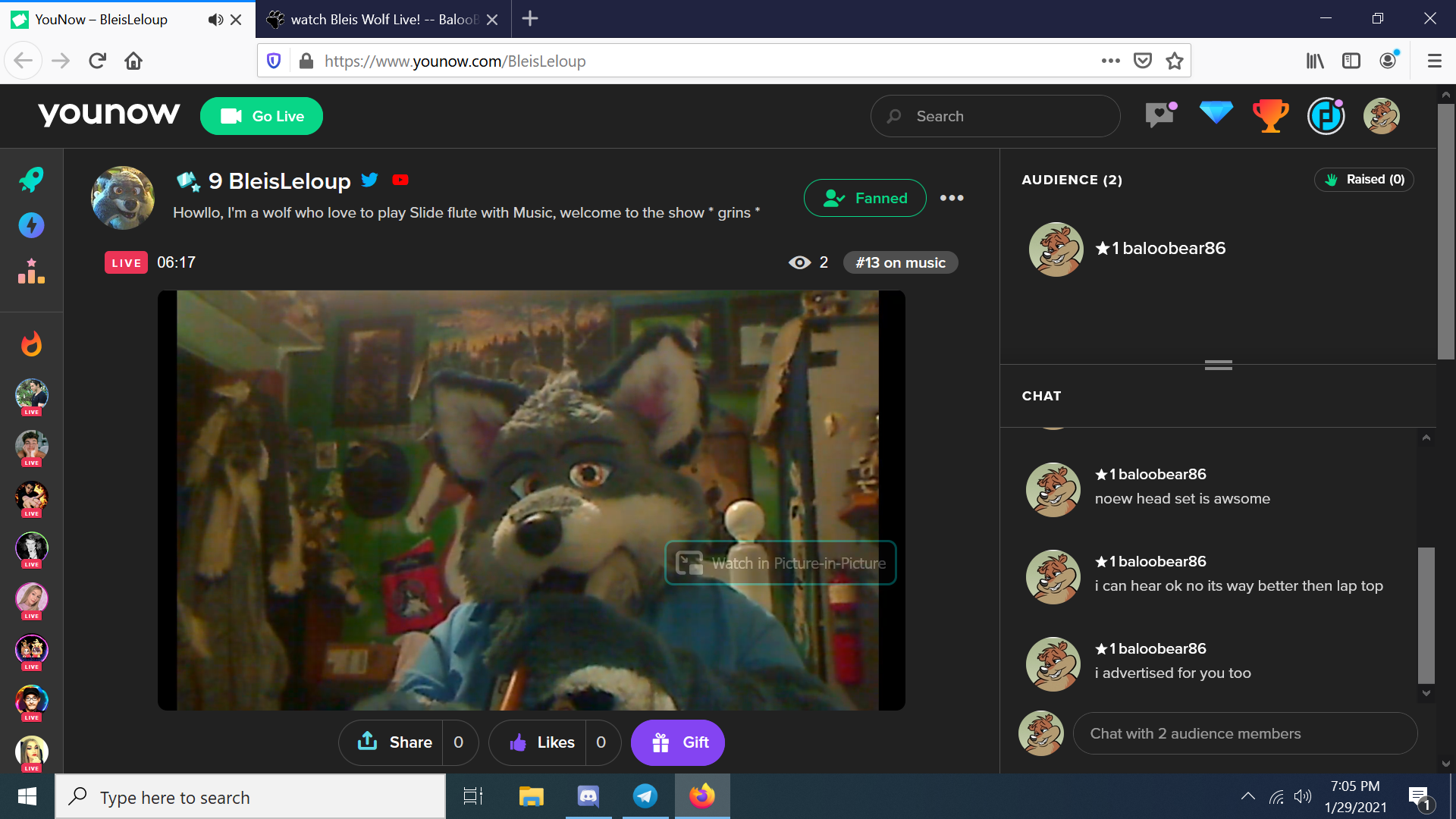The height and width of the screenshot is (819, 1456).
Task: Click the chat scrollbar thumb
Action: pos(1426,615)
